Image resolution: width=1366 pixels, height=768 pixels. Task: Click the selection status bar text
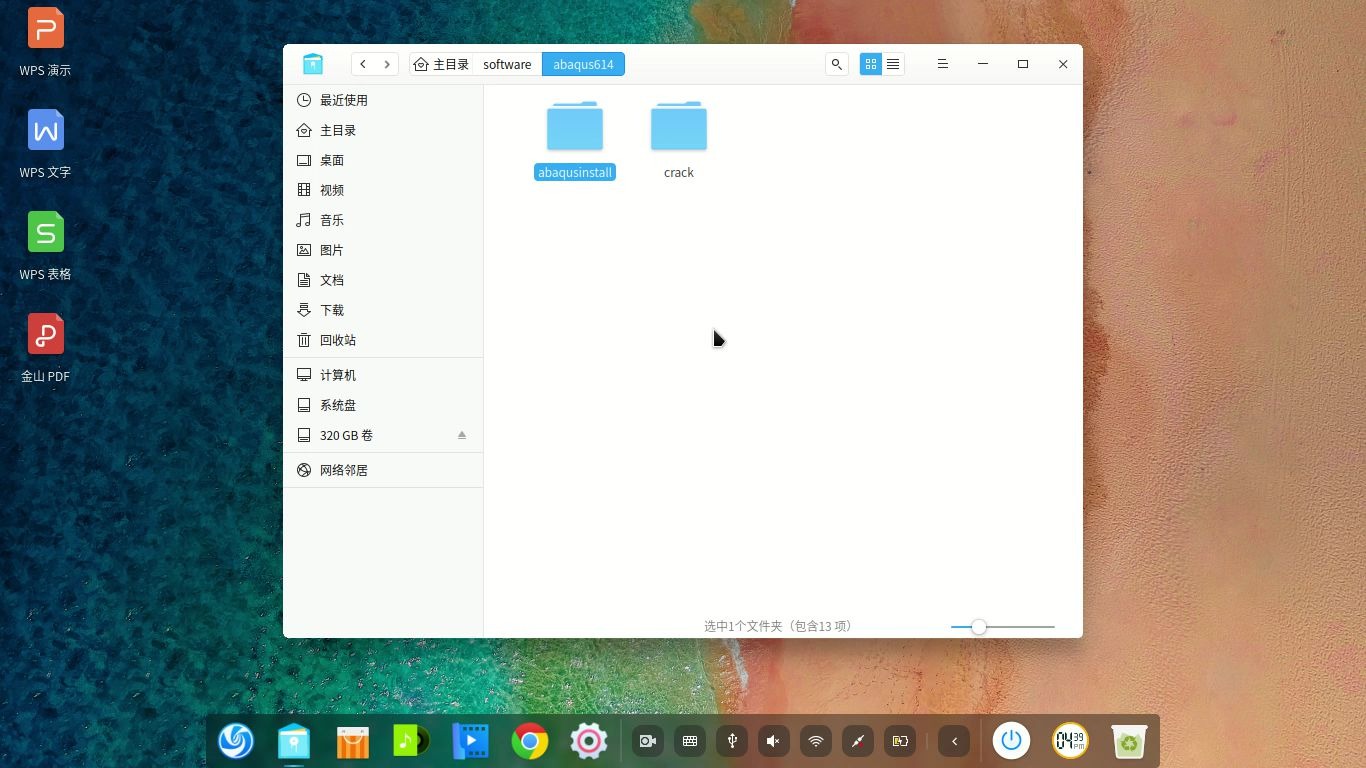tap(779, 626)
